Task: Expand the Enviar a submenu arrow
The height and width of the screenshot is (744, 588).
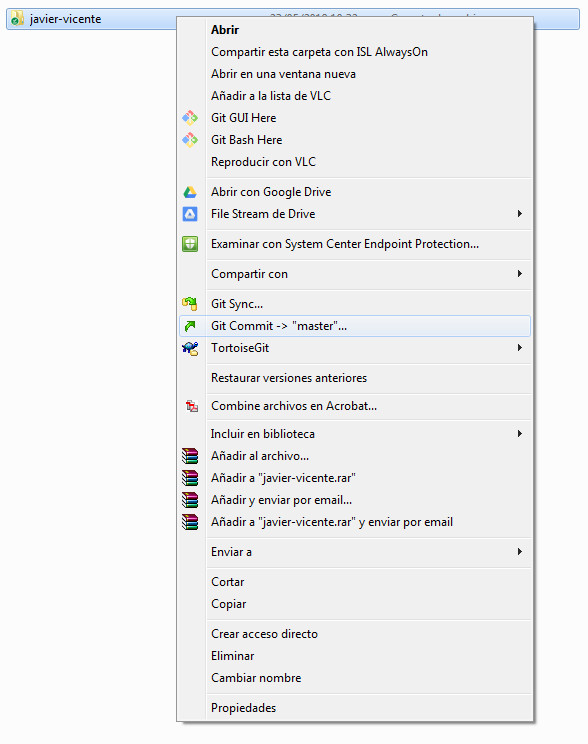Action: coord(520,552)
